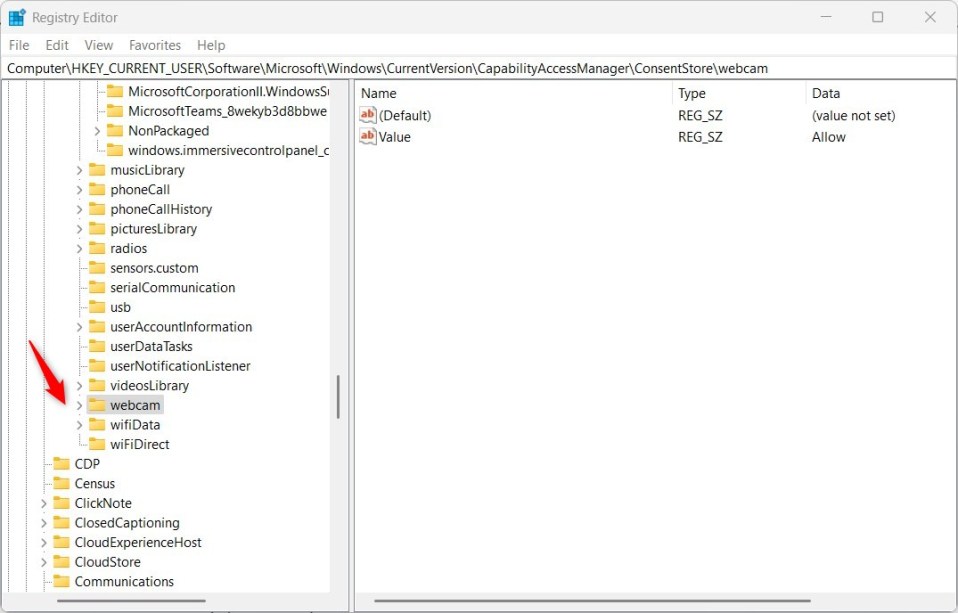Select the ClosedCaptioning key label
Viewport: 958px width, 613px height.
127,523
